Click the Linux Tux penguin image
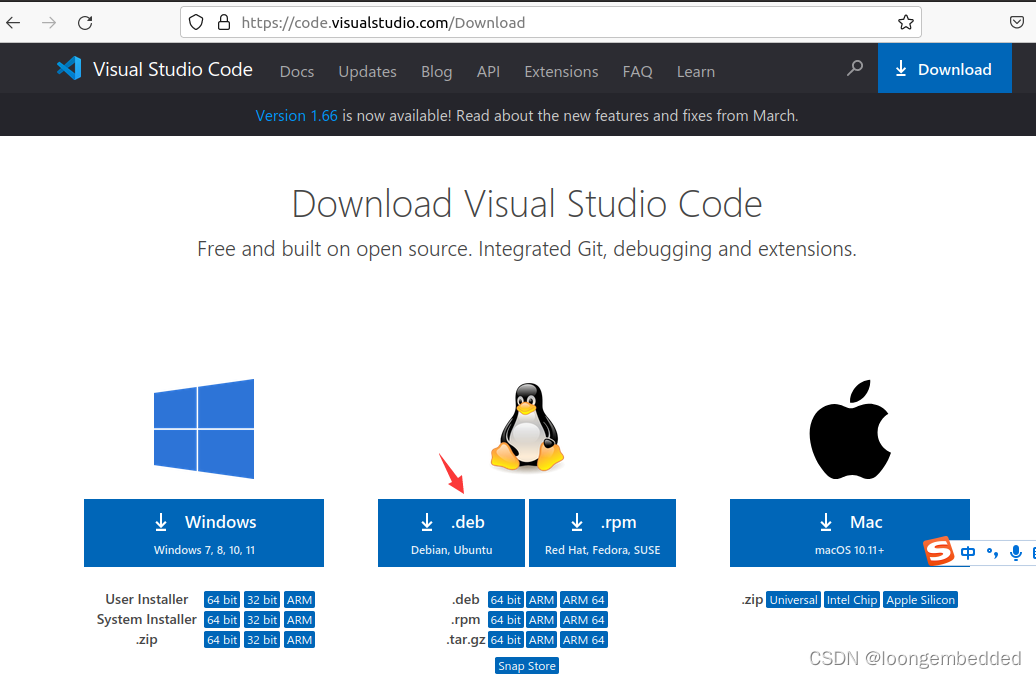1036x678 pixels. click(527, 427)
